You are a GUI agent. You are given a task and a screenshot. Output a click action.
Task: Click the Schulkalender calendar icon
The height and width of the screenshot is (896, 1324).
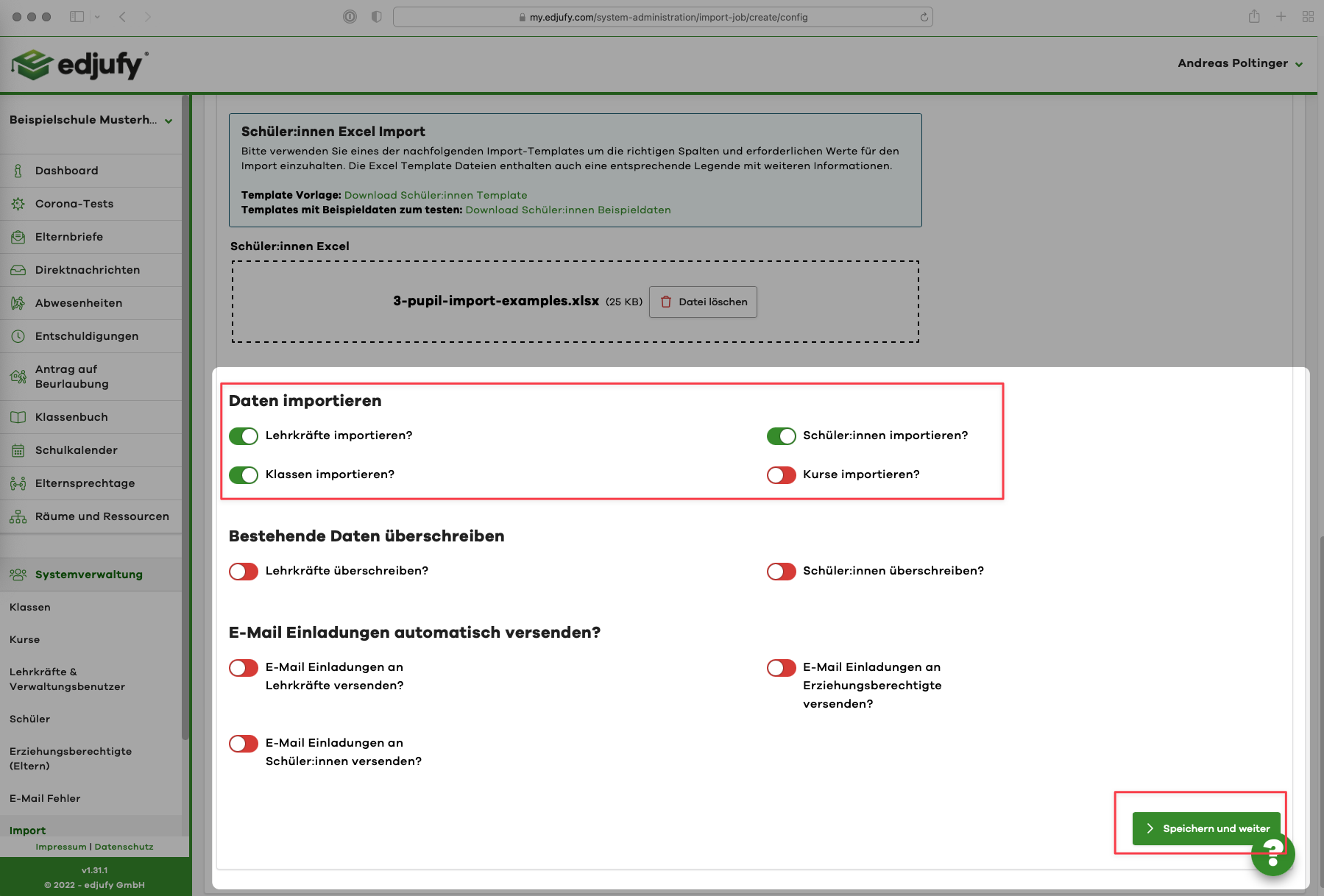(18, 450)
